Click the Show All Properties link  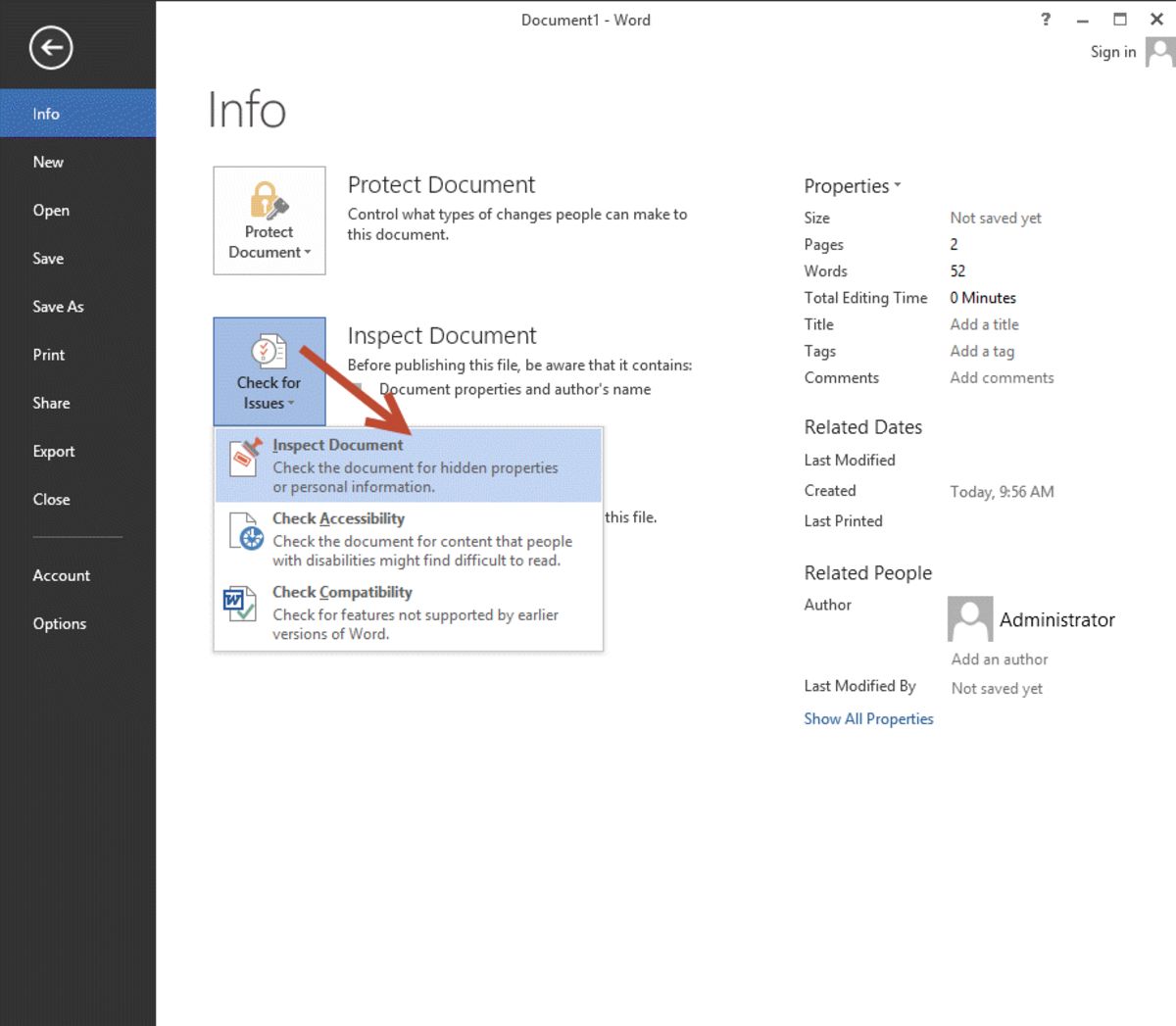pyautogui.click(x=868, y=718)
